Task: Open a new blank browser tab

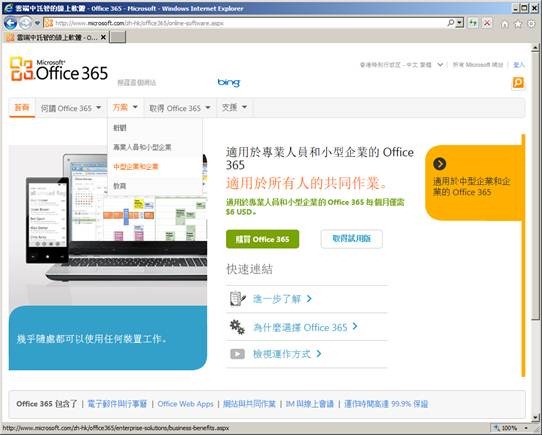Action: 118,37
